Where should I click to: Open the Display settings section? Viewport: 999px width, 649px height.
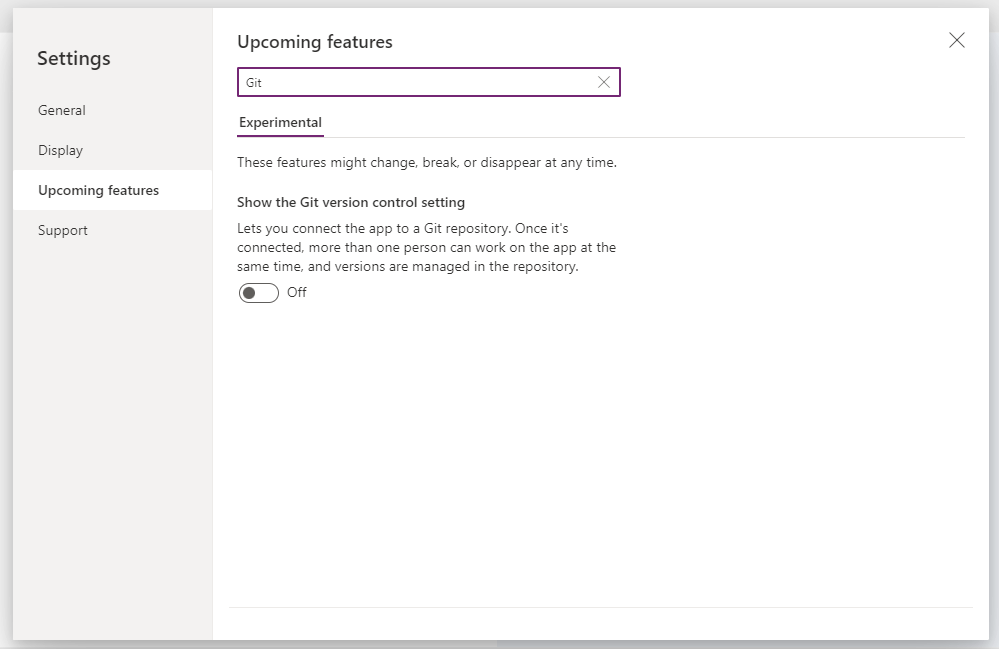click(x=112, y=150)
